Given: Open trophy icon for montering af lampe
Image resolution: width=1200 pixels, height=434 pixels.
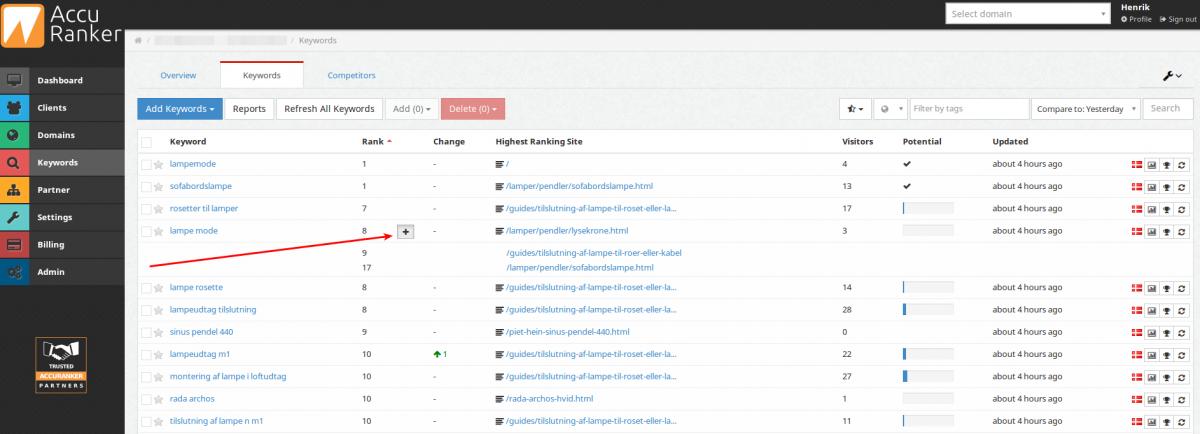Looking at the screenshot, I should pos(1167,377).
